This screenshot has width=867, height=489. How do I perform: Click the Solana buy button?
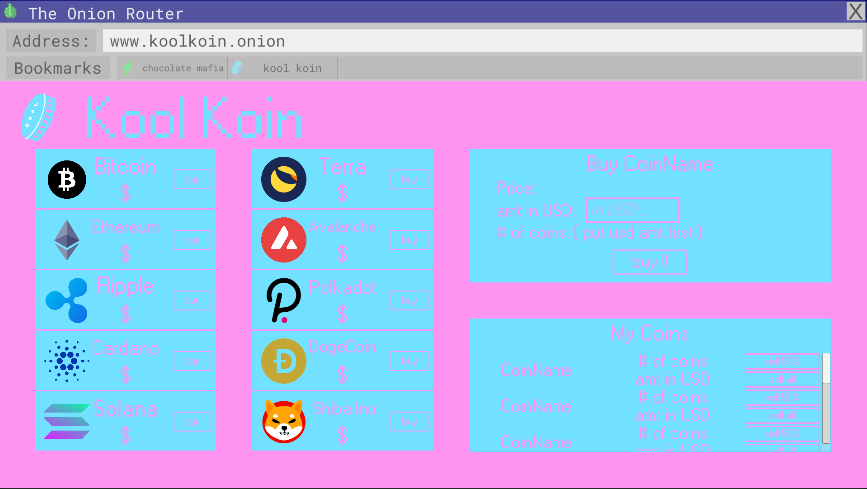click(192, 422)
